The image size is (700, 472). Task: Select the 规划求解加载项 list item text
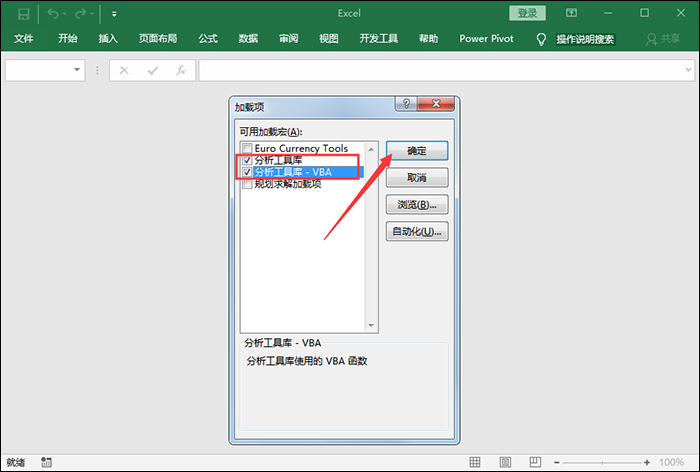click(x=288, y=184)
